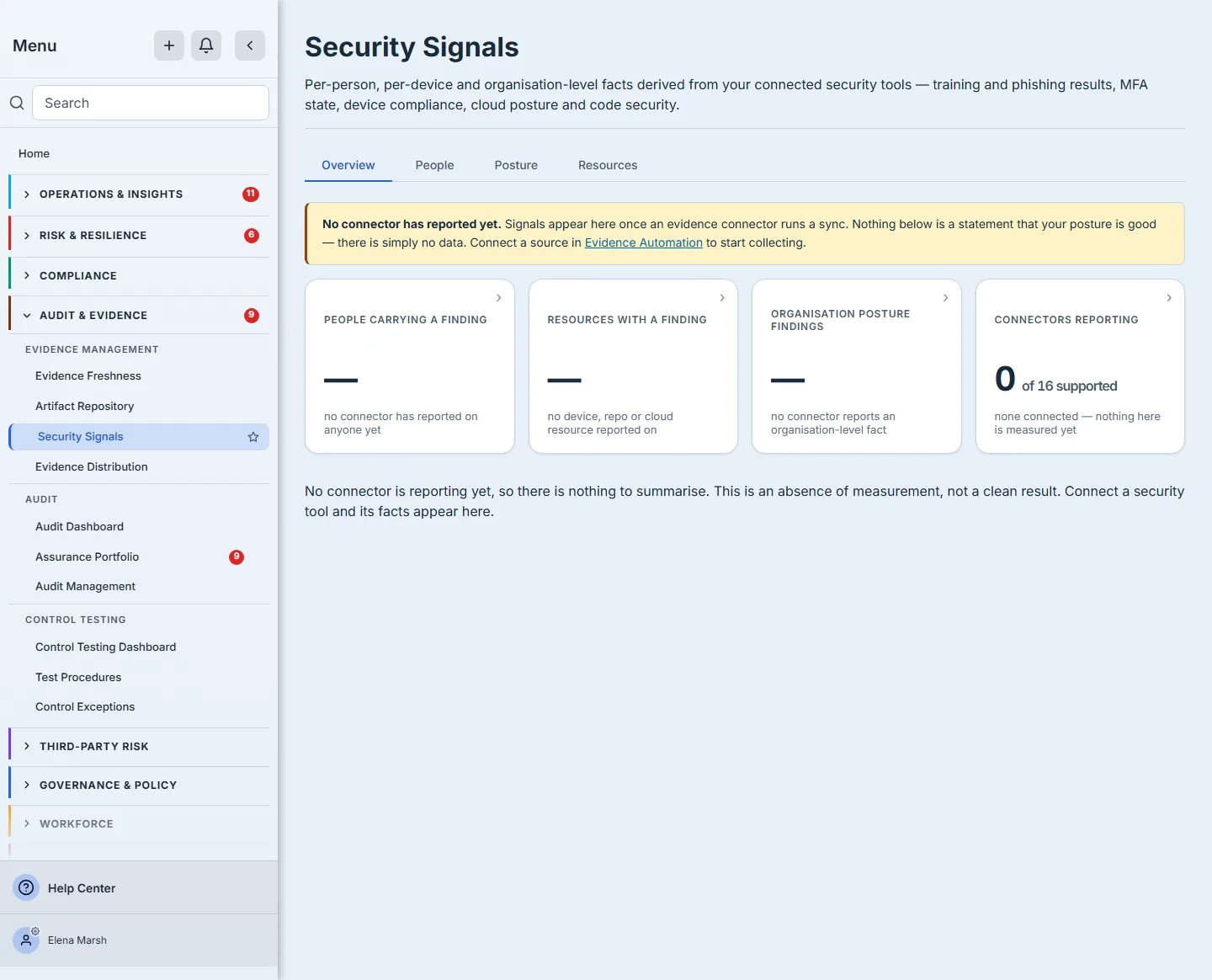Screen dimensions: 1212x980
Task: Open notifications bell icon
Action: [206, 45]
